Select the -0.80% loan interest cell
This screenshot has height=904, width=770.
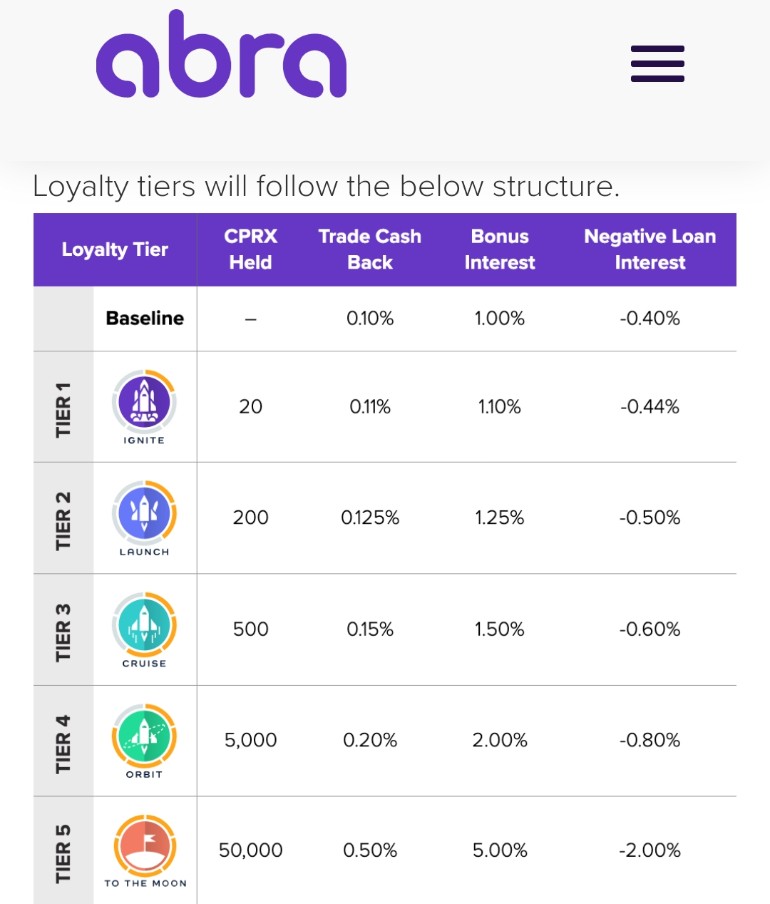pos(650,740)
